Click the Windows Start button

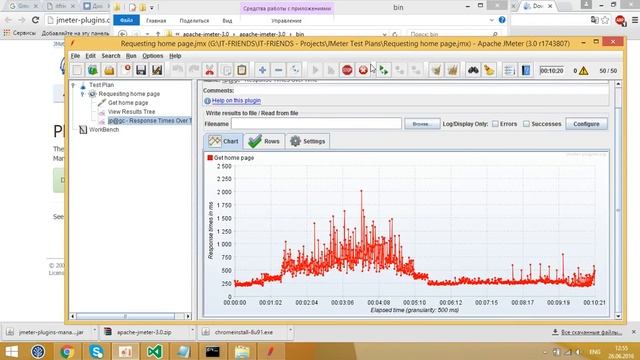pos(11,351)
